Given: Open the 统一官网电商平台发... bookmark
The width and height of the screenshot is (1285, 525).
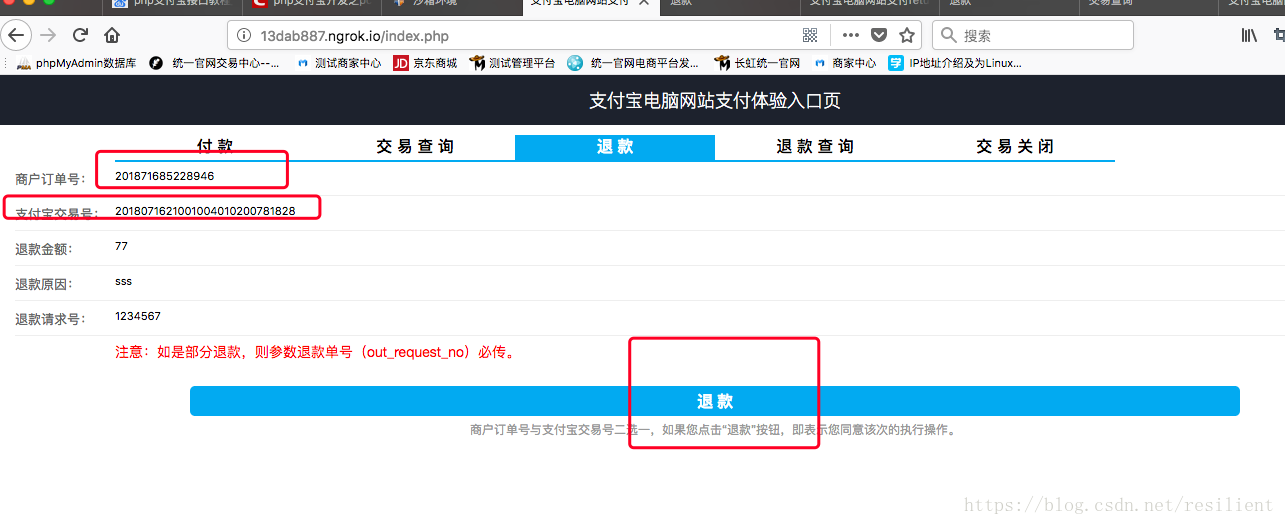Looking at the screenshot, I should coord(633,63).
